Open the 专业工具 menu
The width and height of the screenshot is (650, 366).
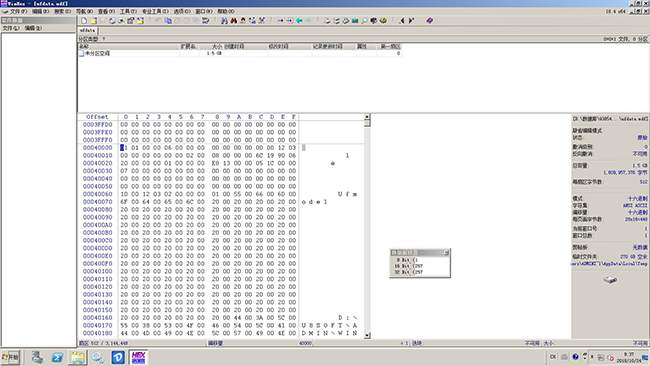coord(155,12)
